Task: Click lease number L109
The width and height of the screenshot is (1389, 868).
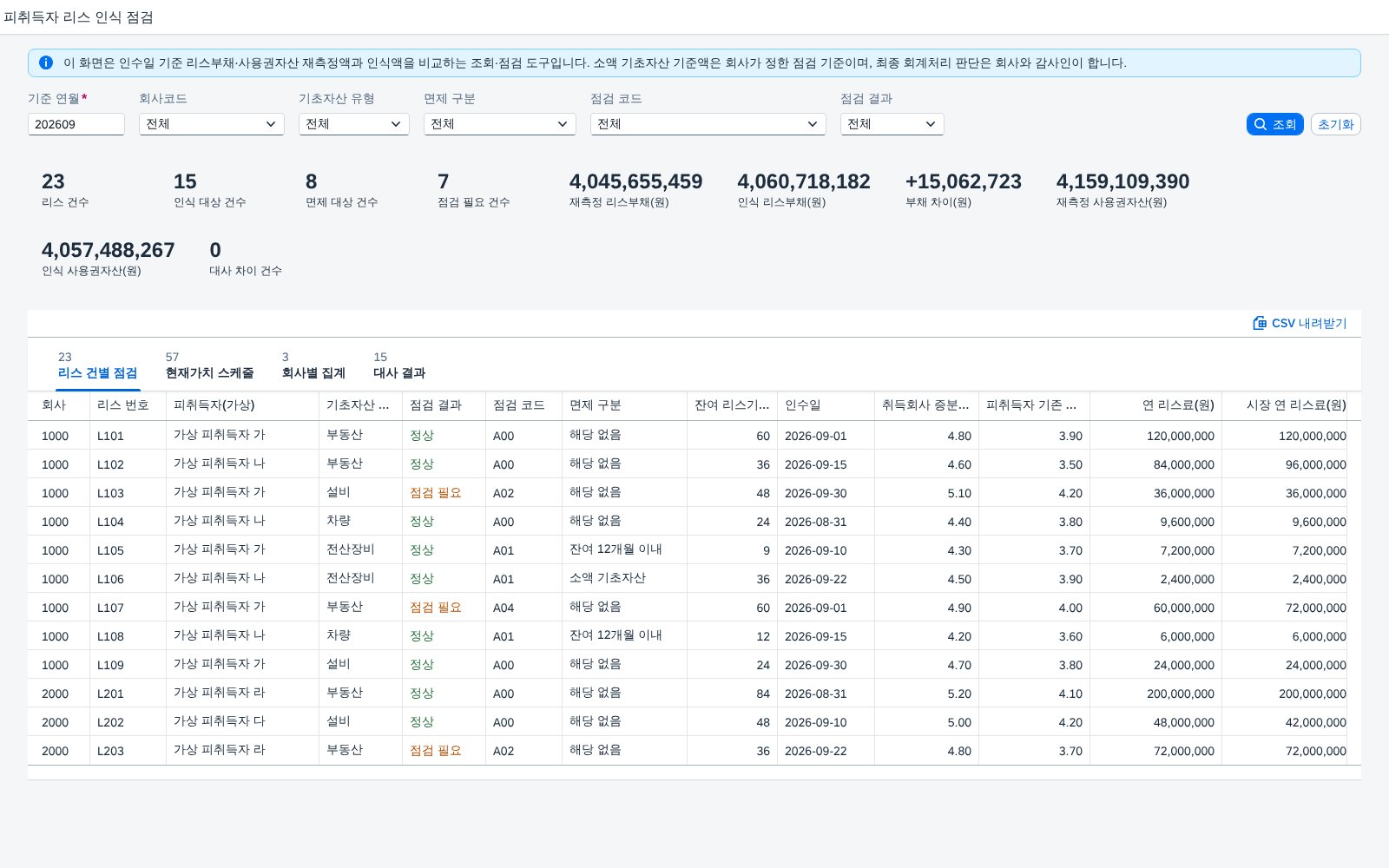Action: 110,665
